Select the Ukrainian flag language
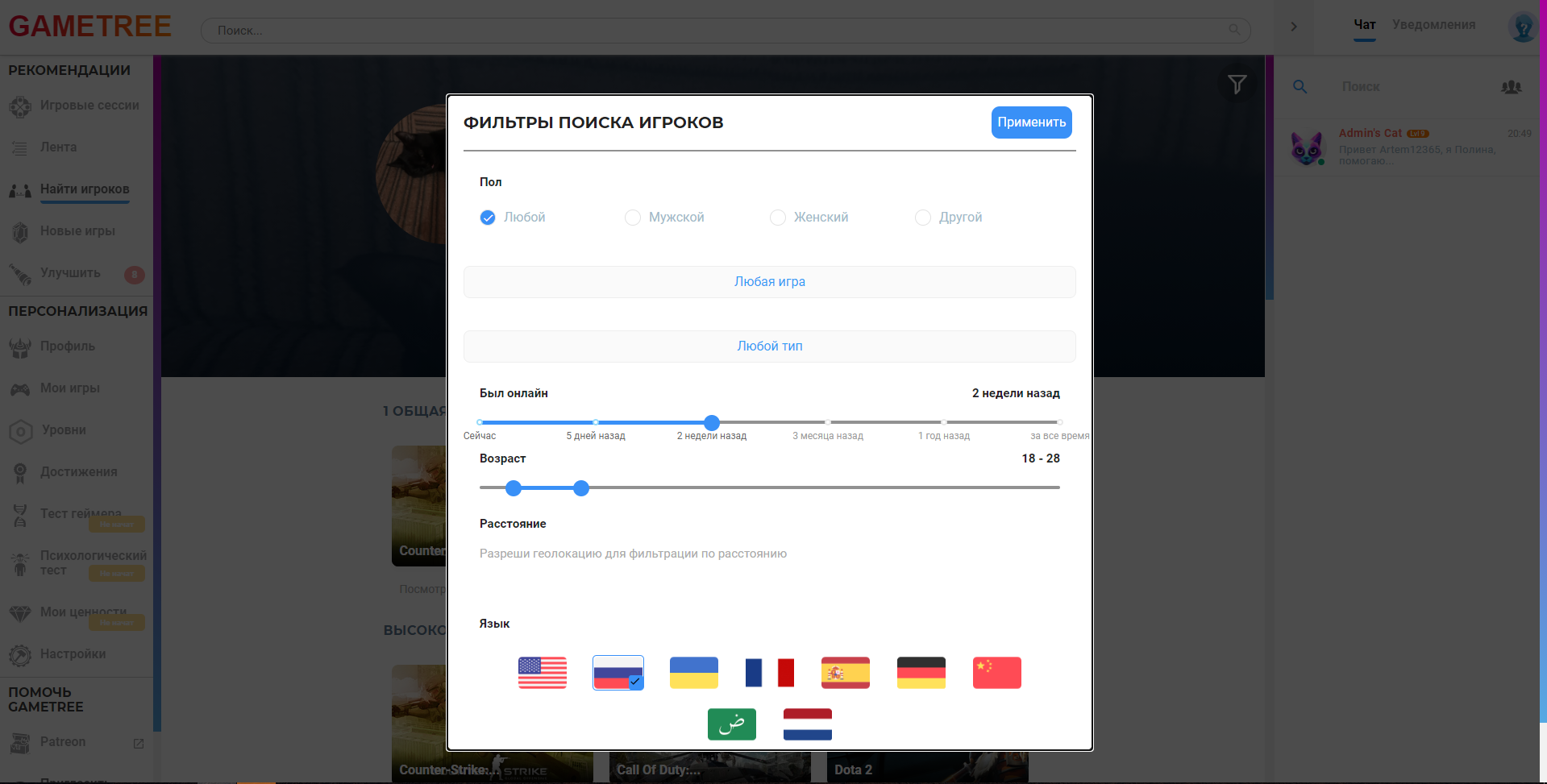The image size is (1547, 784). coord(693,673)
